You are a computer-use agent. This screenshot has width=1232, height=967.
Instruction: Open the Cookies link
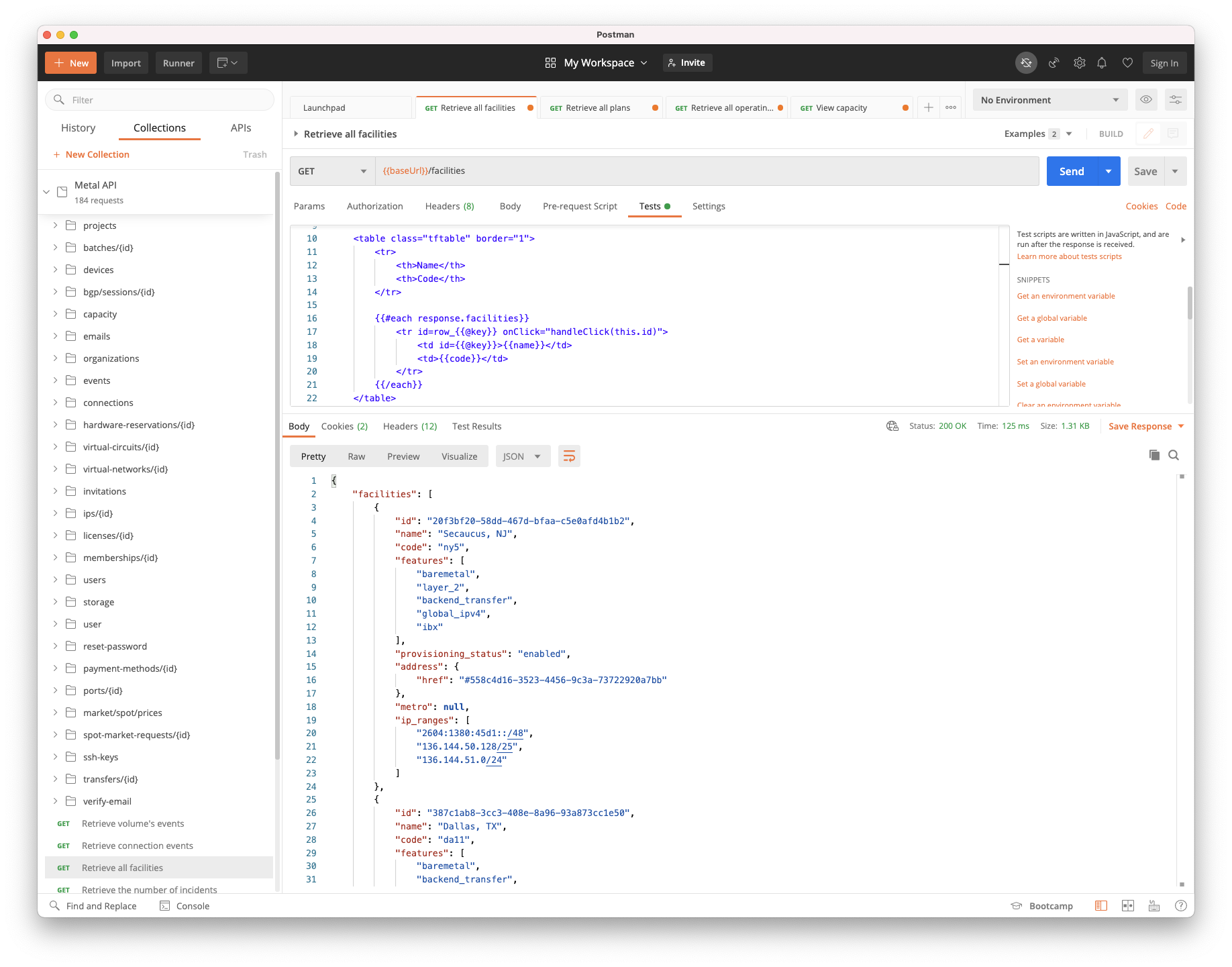coord(1141,206)
